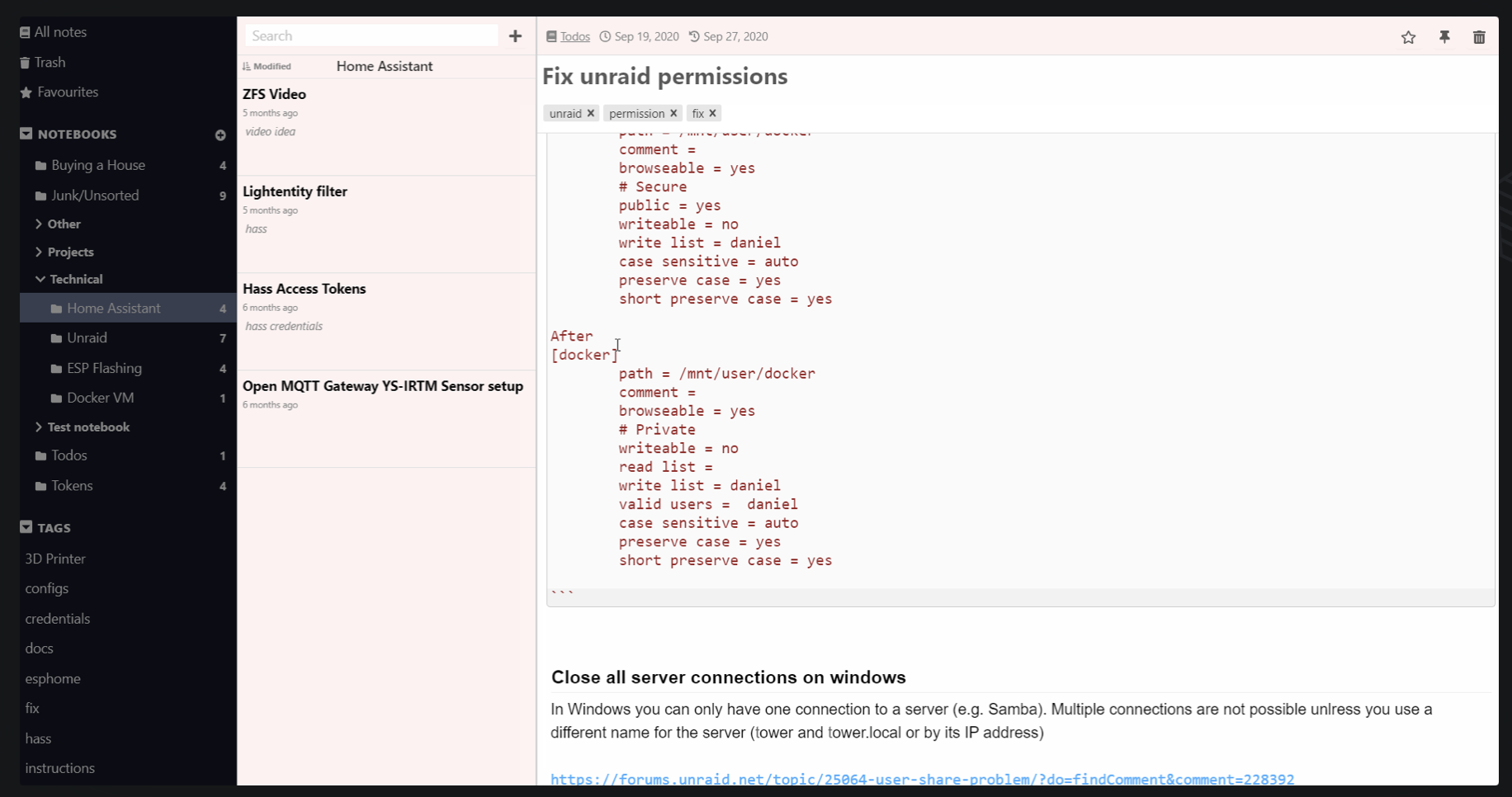Select the Unraid notebook
The height and width of the screenshot is (797, 1512).
point(87,337)
